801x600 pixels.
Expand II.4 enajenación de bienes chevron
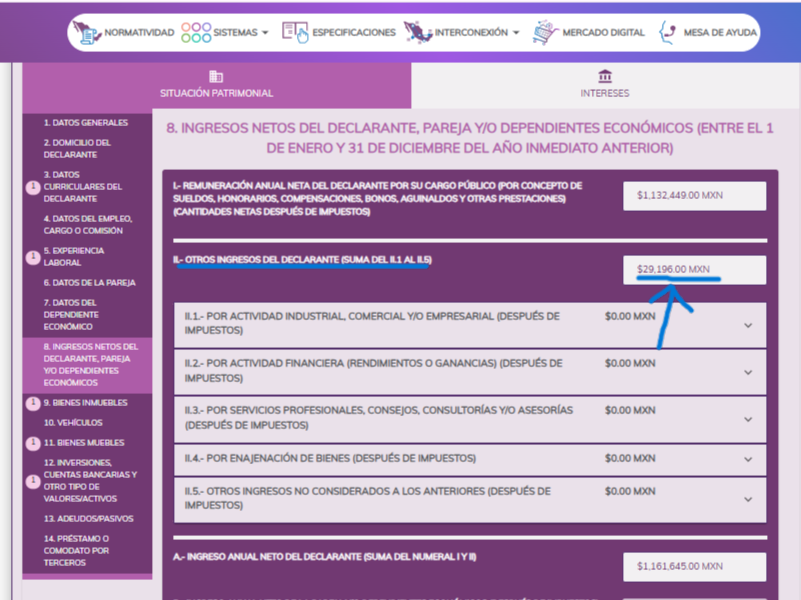(748, 459)
